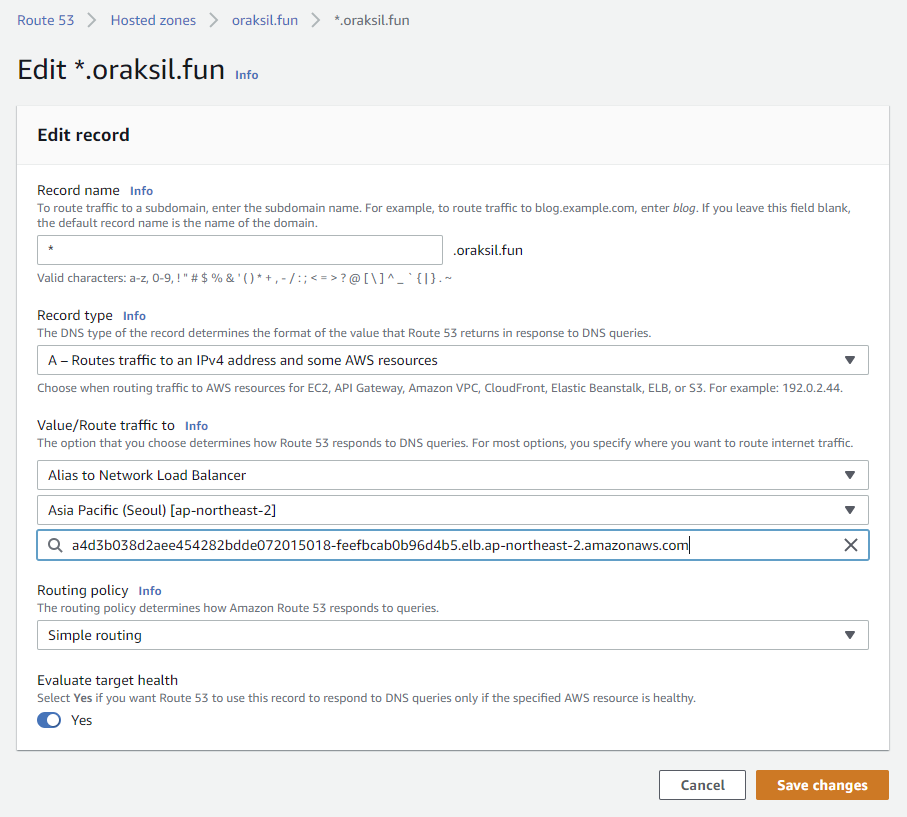Clear the load balancer search field

(x=850, y=545)
